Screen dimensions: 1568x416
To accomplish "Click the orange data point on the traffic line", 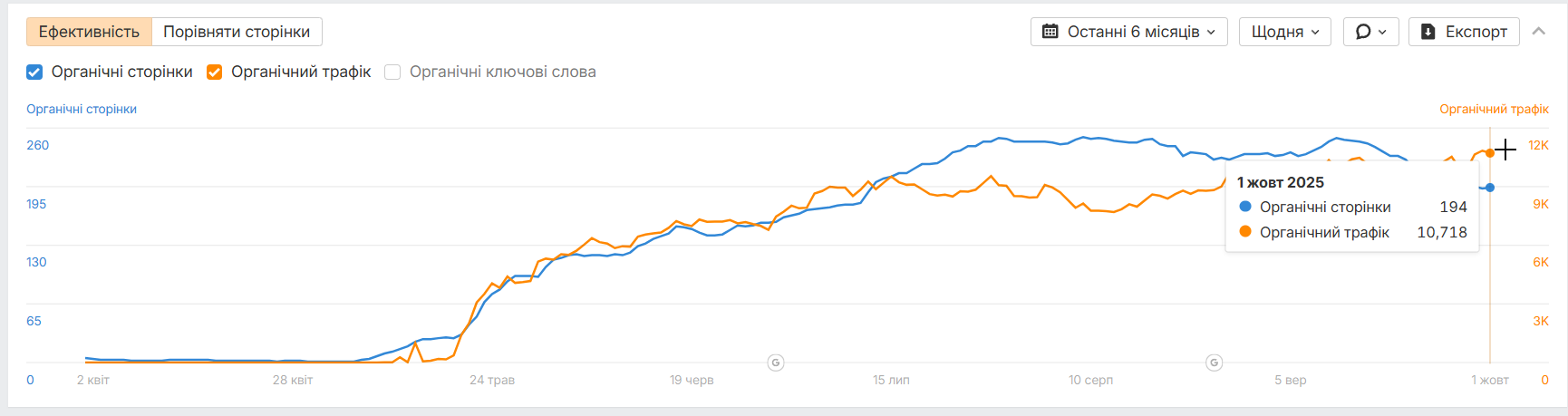I will 1490,153.
